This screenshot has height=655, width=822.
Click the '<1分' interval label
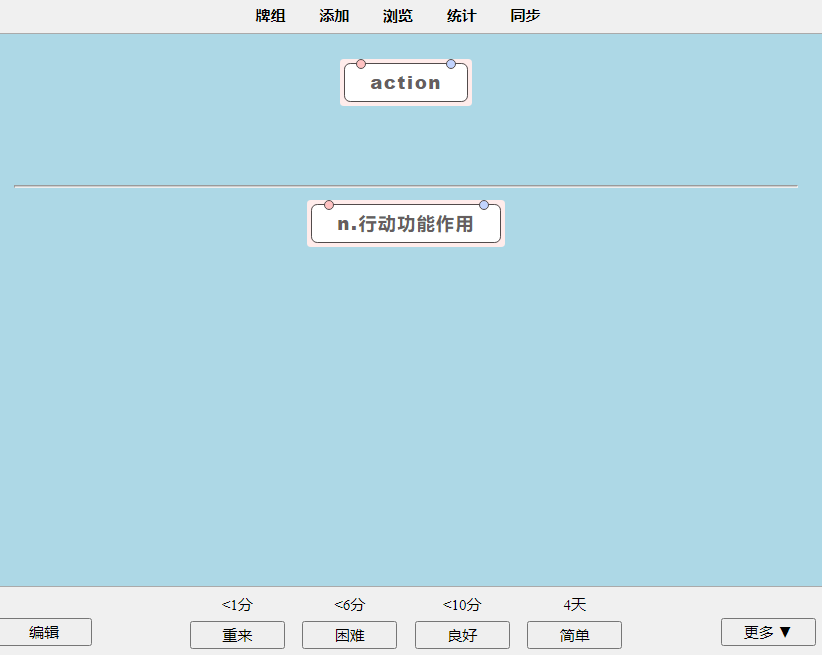click(x=237, y=605)
